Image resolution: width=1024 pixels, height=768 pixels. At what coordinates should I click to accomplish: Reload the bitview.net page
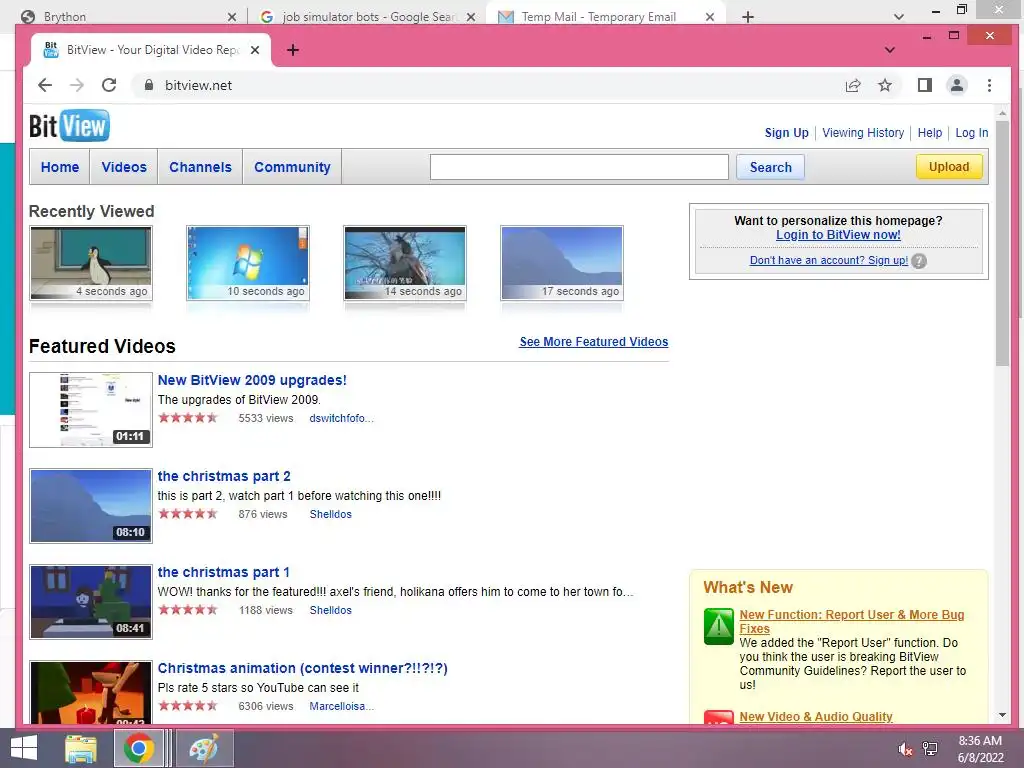tap(109, 85)
